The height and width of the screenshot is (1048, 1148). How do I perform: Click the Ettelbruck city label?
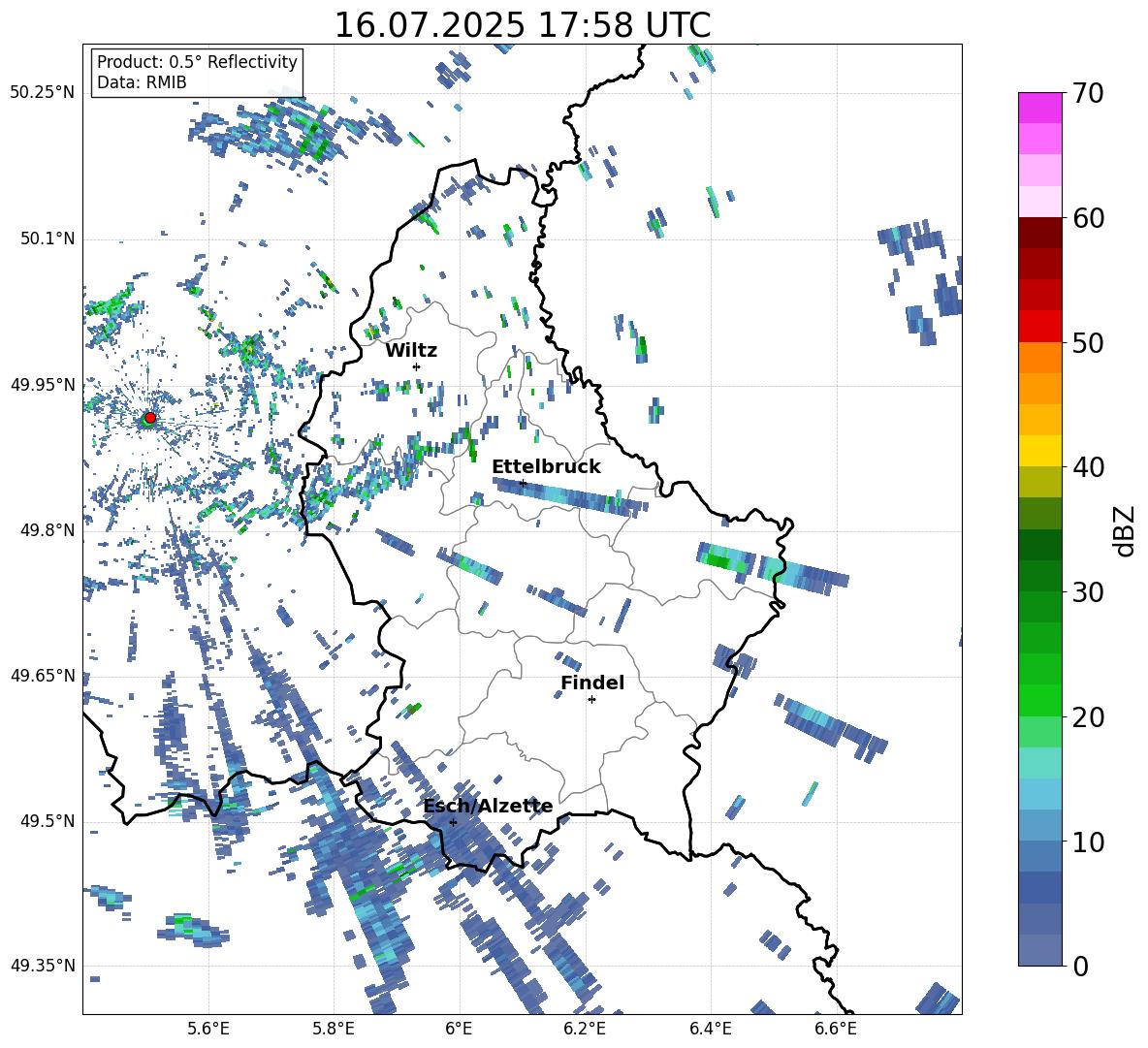pos(546,466)
